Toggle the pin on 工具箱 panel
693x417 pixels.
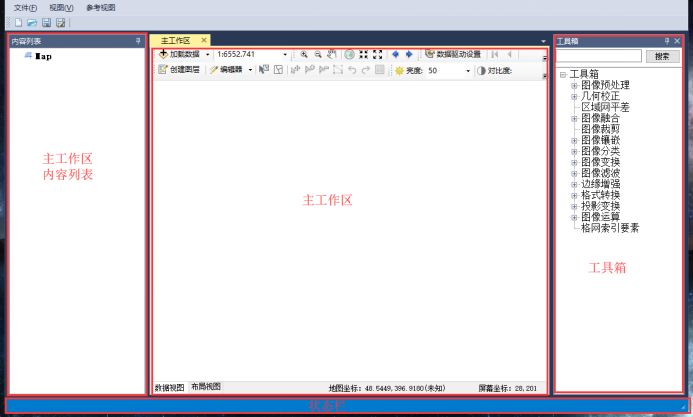[667, 41]
